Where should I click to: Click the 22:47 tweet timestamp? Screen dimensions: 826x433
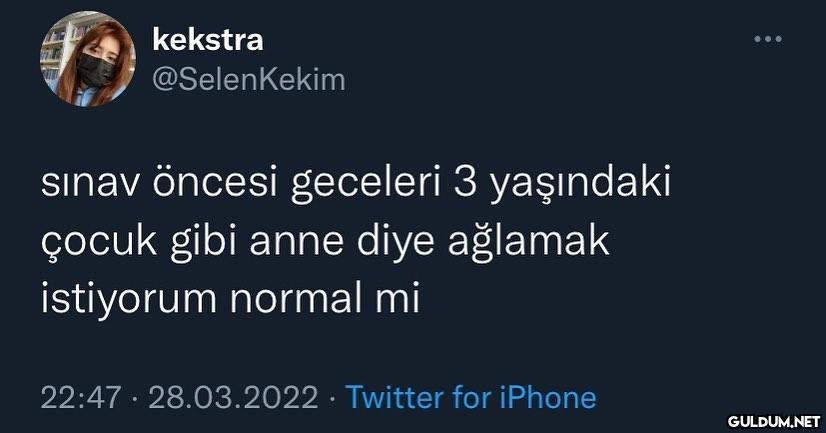click(x=82, y=398)
